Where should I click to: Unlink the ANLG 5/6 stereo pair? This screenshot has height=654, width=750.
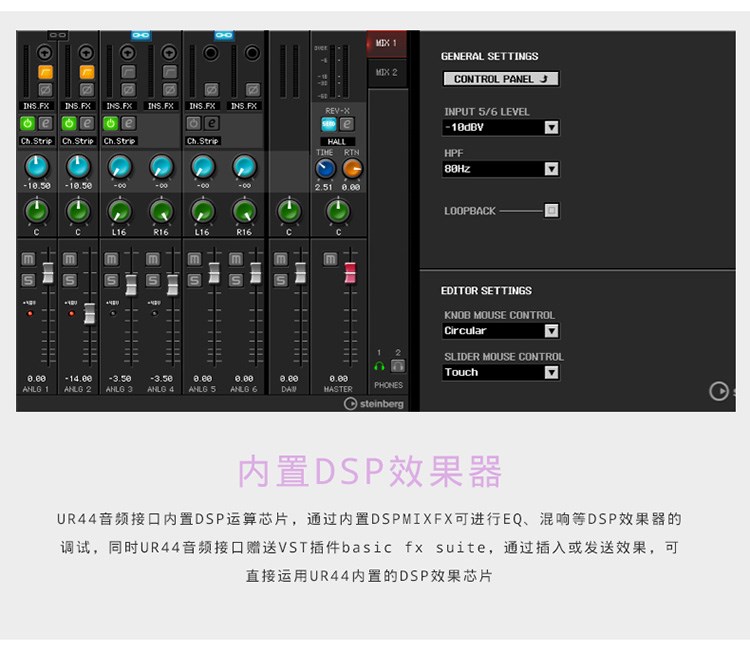coord(224,35)
